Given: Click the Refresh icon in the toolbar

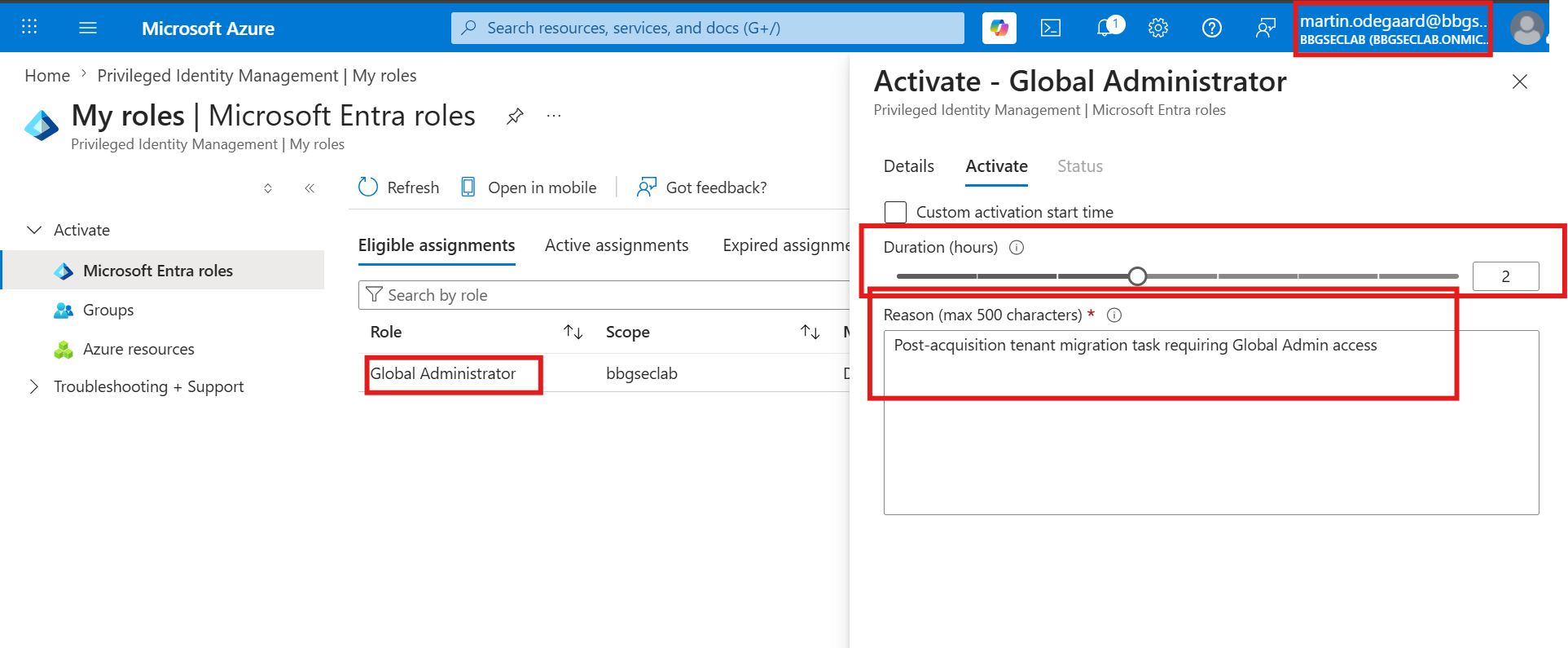Looking at the screenshot, I should [x=368, y=187].
